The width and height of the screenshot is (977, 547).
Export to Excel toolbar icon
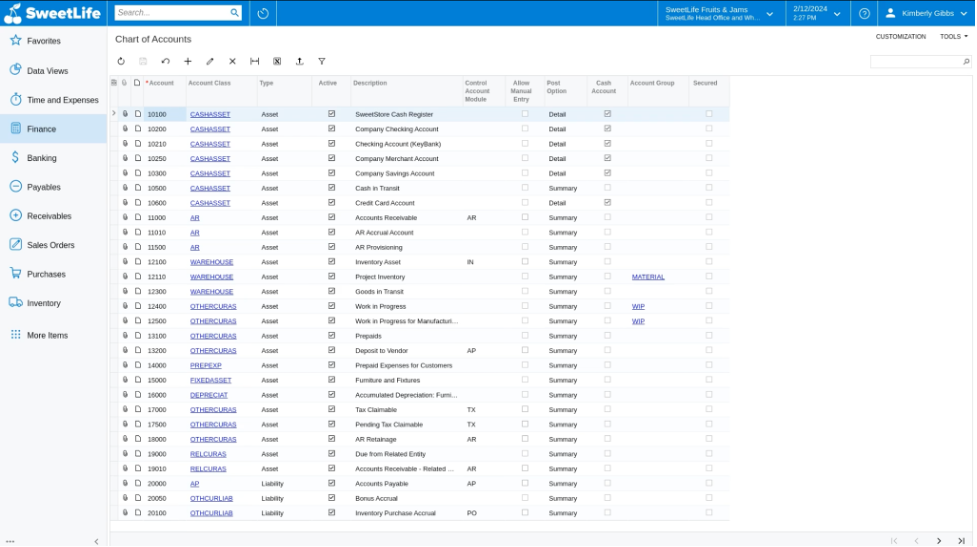pos(277,61)
